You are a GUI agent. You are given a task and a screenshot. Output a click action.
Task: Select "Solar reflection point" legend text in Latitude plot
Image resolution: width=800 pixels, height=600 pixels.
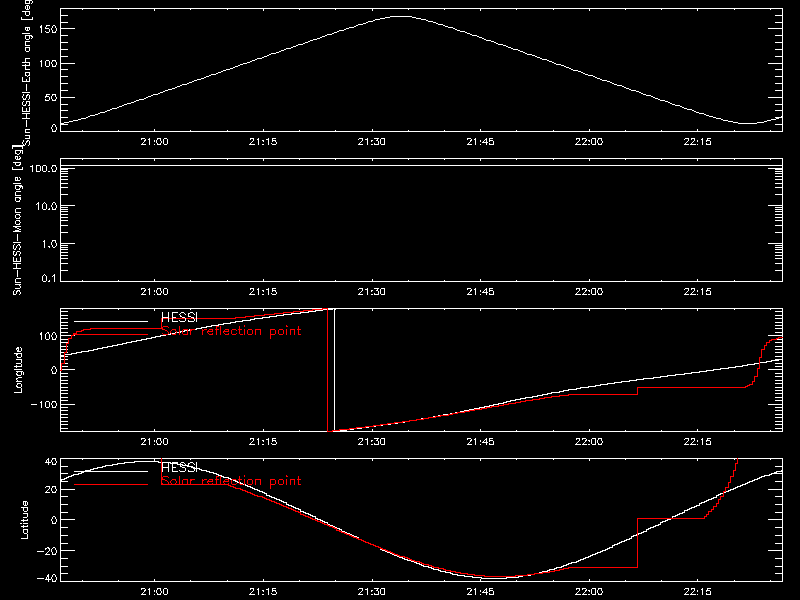(x=231, y=481)
